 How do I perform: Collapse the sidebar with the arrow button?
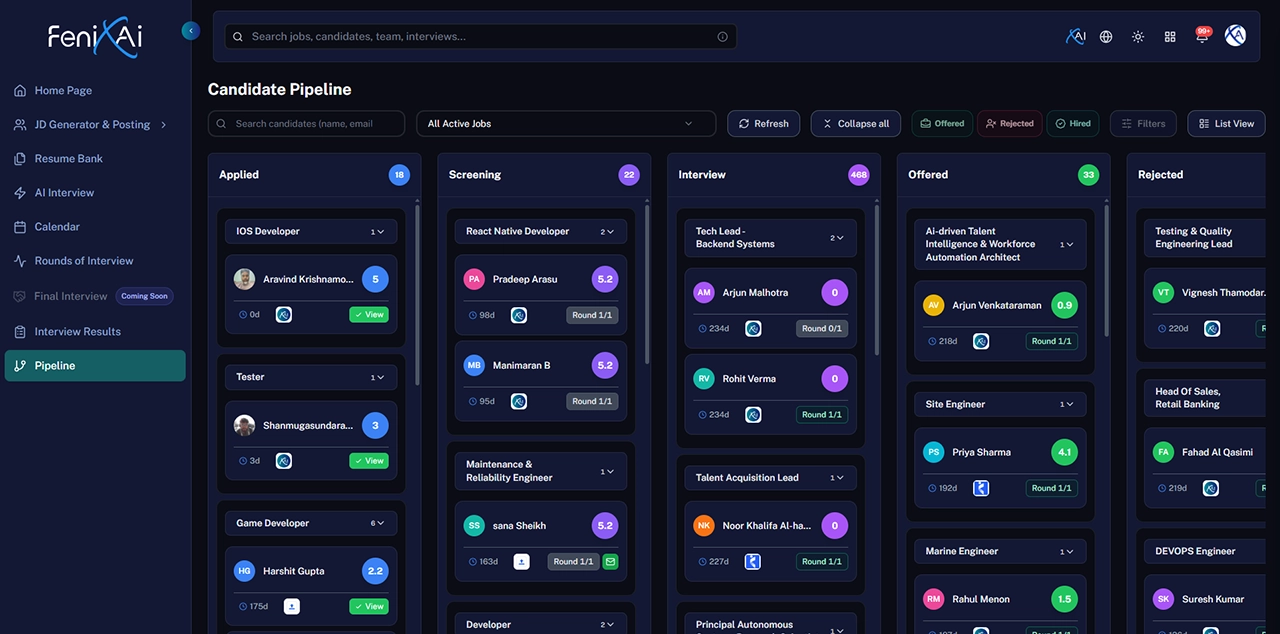pos(191,31)
